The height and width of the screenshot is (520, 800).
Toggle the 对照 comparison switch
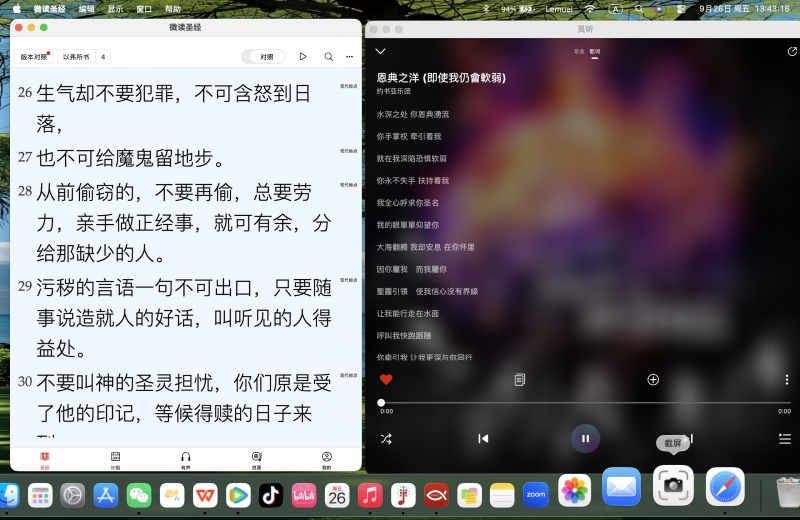(x=263, y=57)
